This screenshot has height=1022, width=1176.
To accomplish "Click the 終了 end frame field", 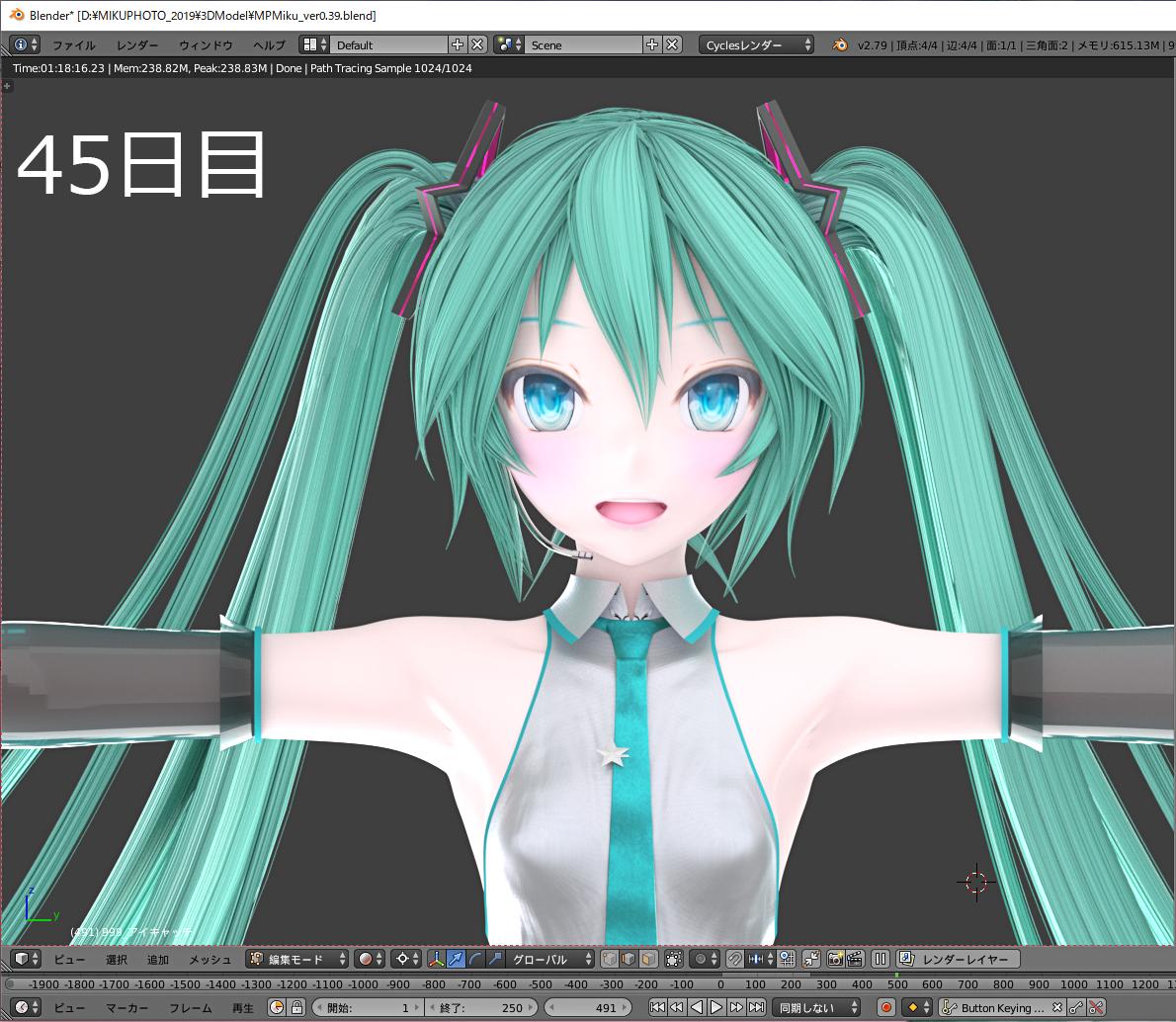I will (x=480, y=1007).
